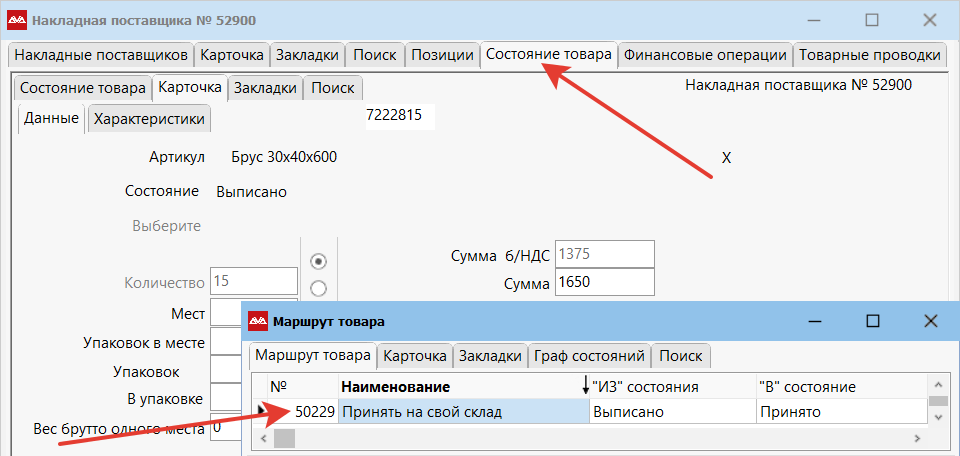Minimize the Накладная поставщика window
The height and width of the screenshot is (456, 960).
tap(813, 20)
